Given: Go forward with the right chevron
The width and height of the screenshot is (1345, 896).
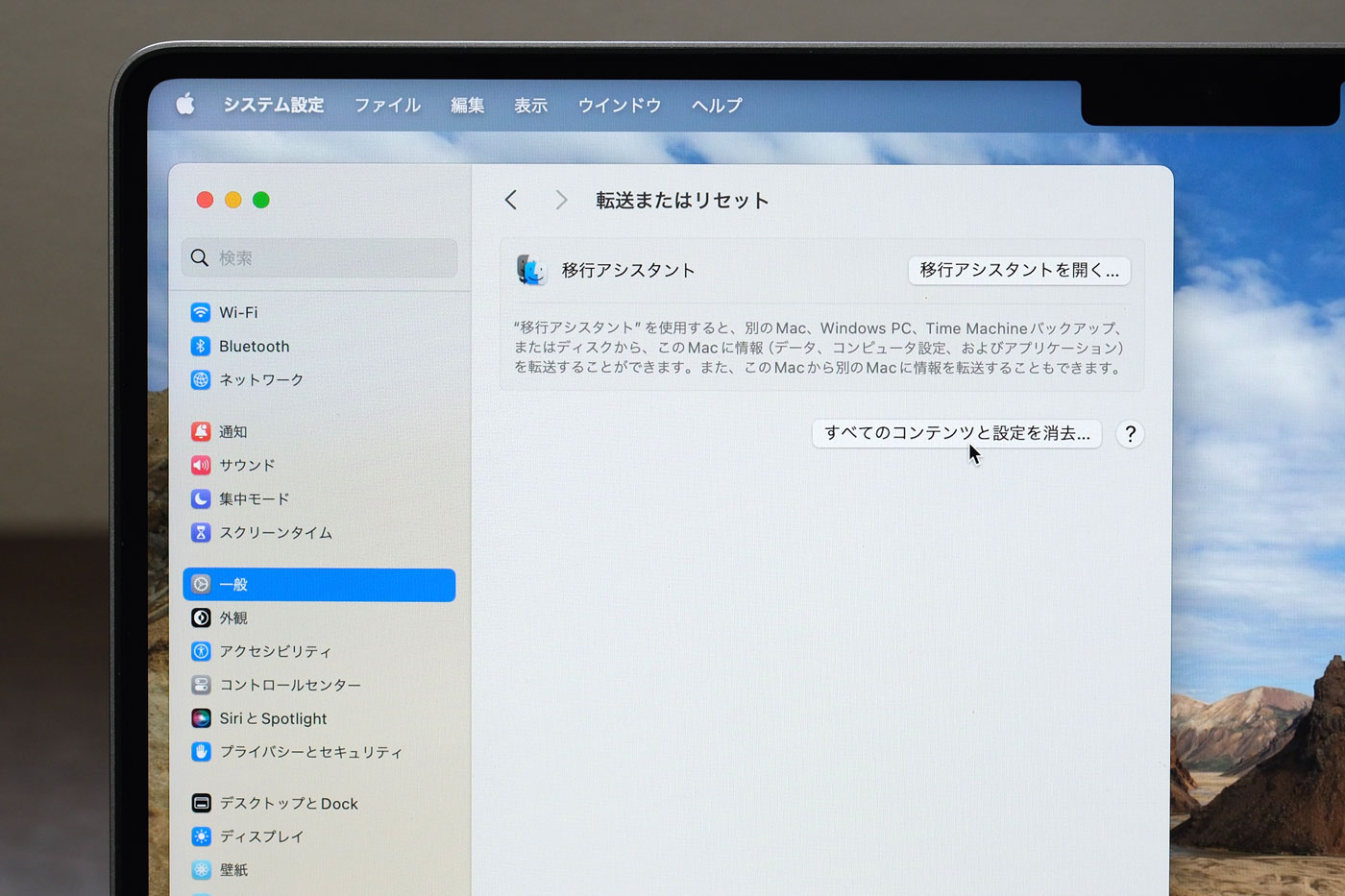Looking at the screenshot, I should coord(561,200).
